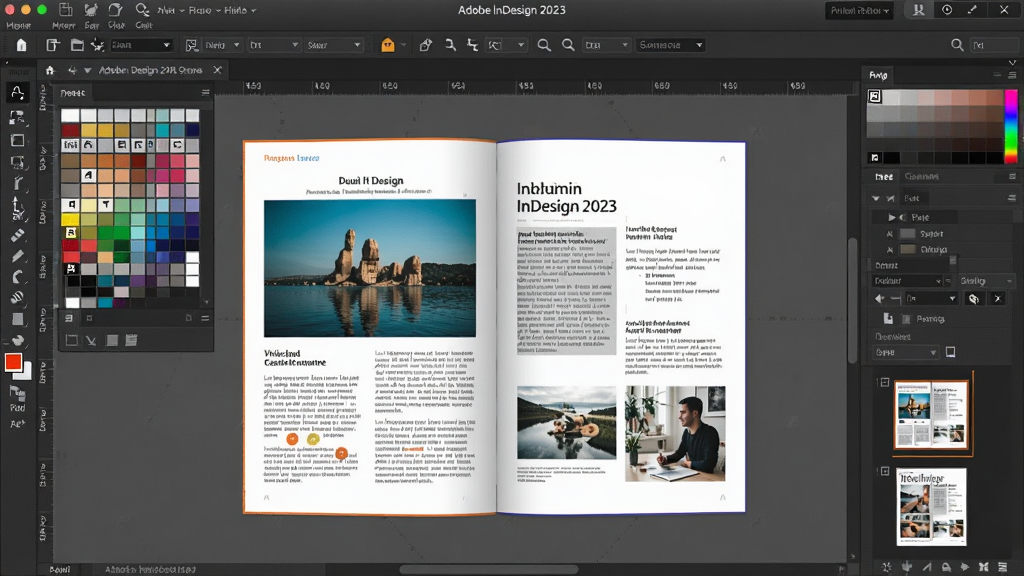Toggle the marker beside second pages thumbnail
Viewport: 1024px width, 576px height.
[885, 471]
